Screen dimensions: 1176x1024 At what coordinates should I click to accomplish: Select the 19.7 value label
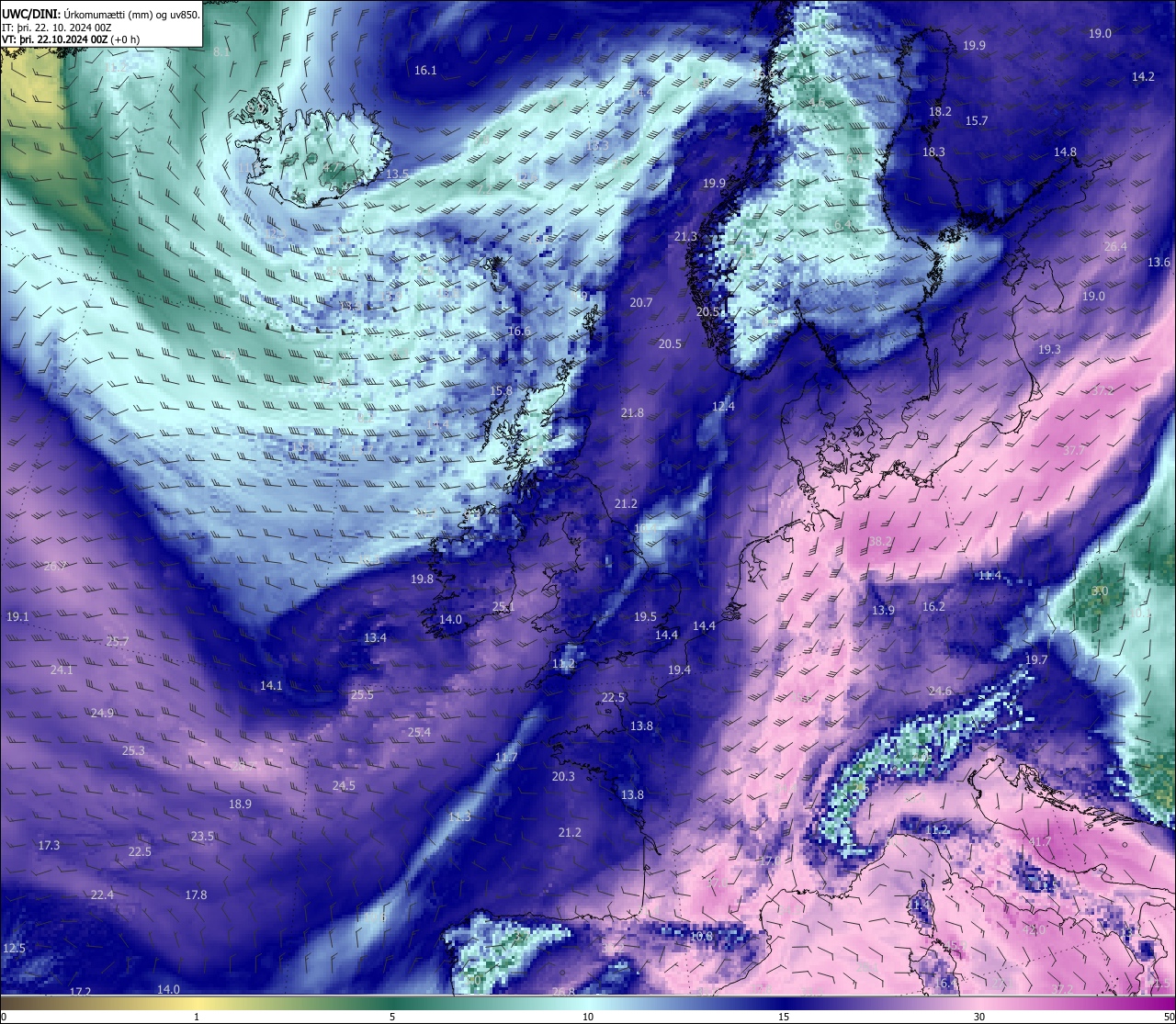1036,660
